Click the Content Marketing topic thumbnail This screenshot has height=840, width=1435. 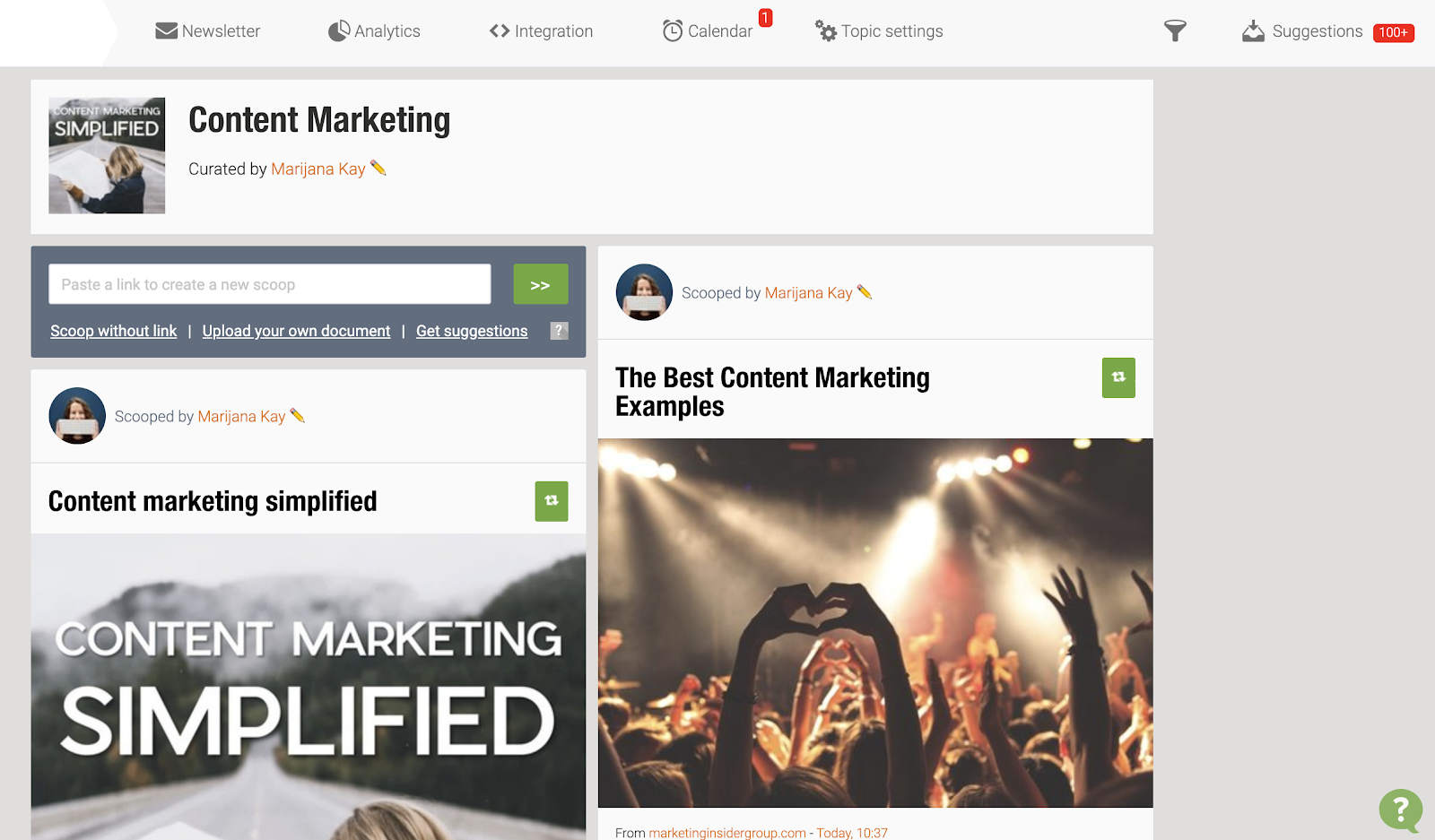(x=107, y=155)
